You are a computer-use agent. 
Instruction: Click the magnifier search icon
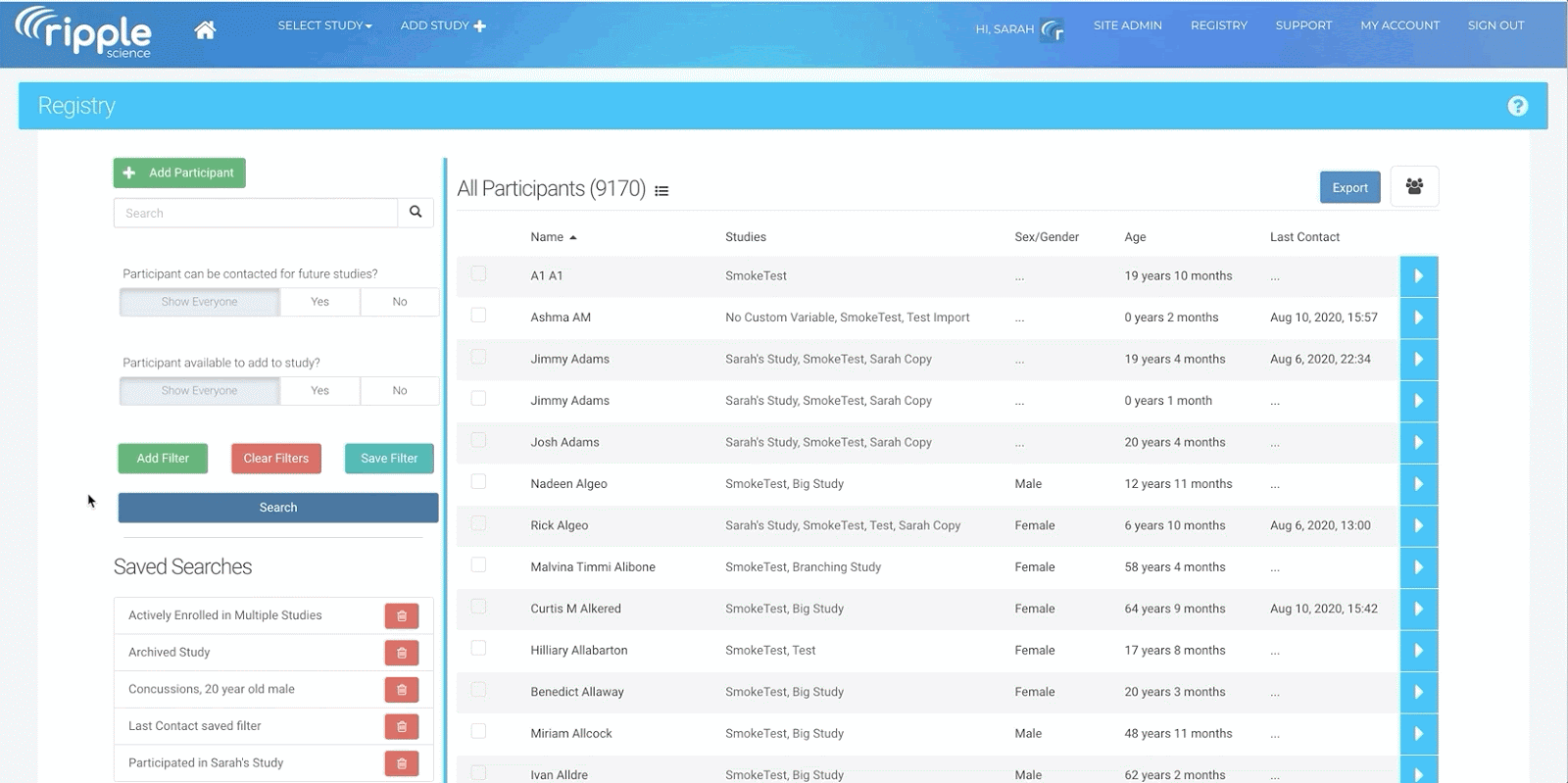click(x=416, y=213)
